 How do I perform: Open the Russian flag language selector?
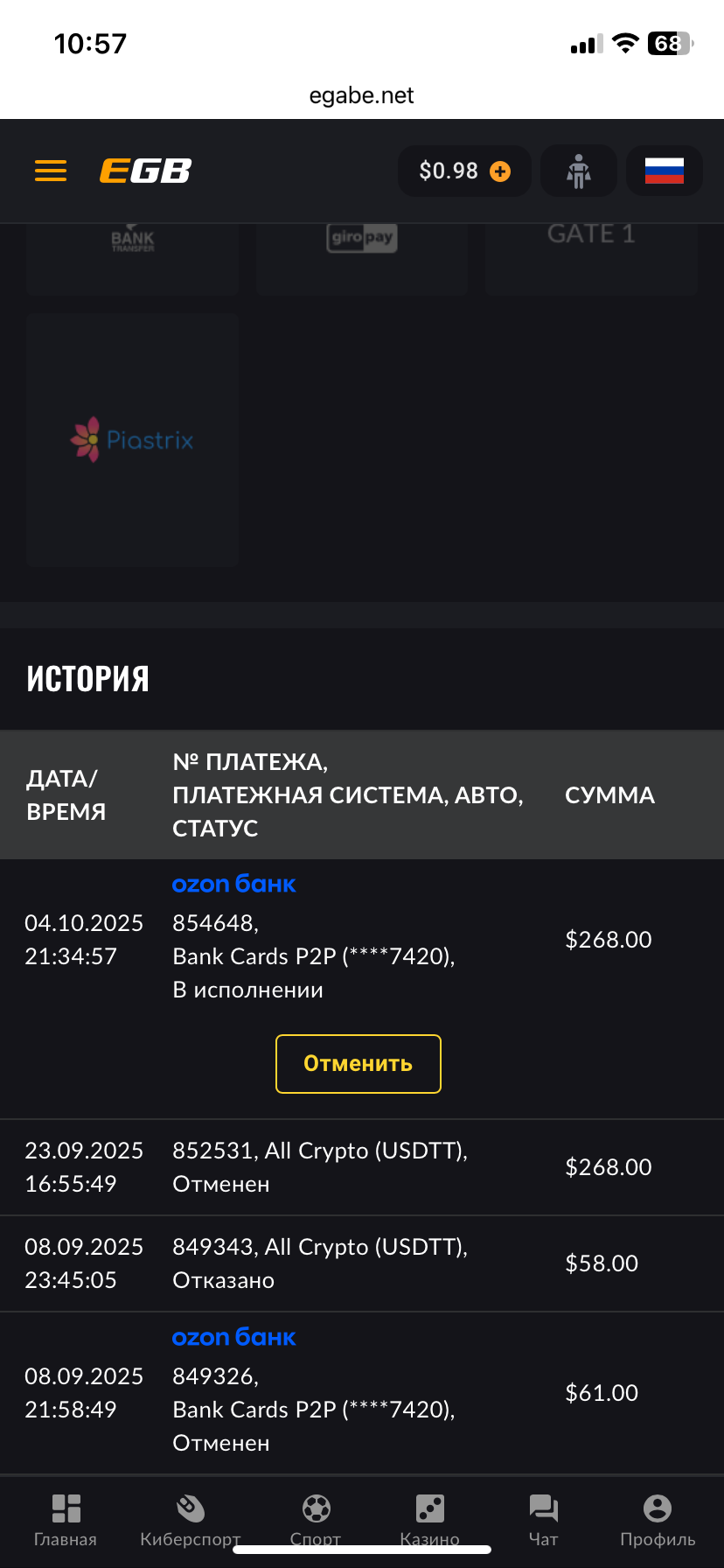(x=665, y=171)
